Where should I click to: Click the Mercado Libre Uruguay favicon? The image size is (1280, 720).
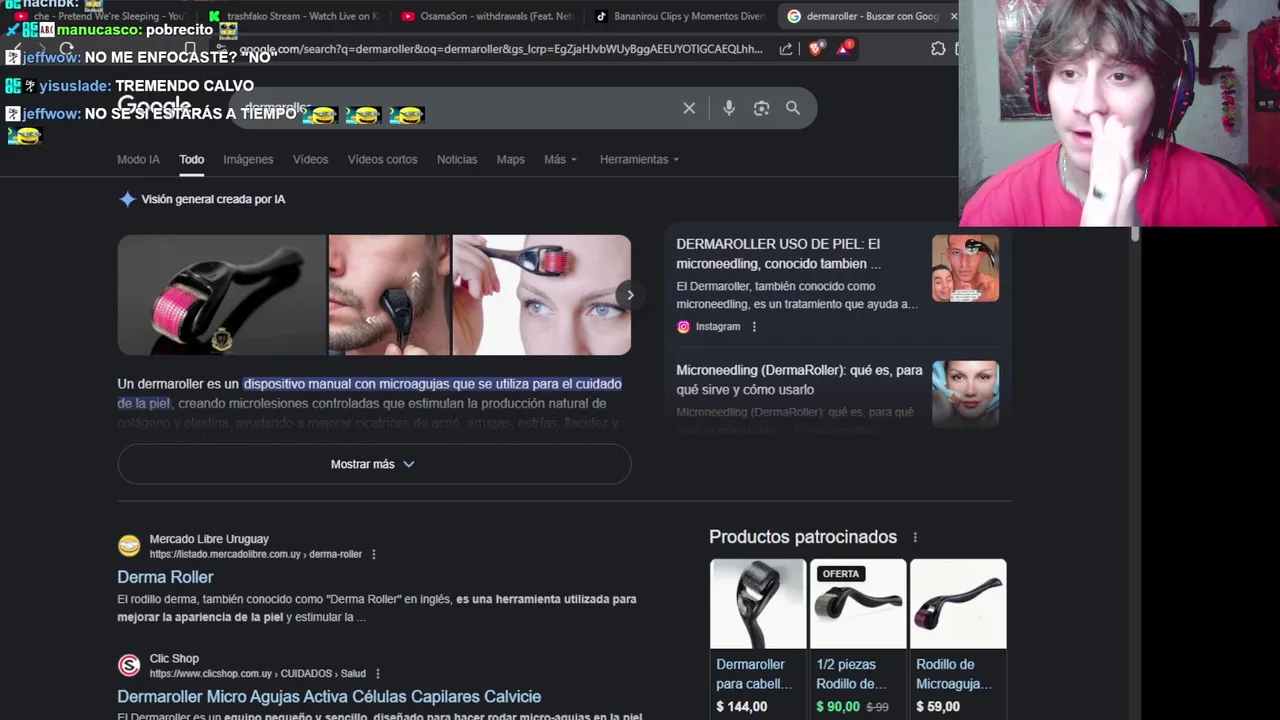[x=129, y=546]
